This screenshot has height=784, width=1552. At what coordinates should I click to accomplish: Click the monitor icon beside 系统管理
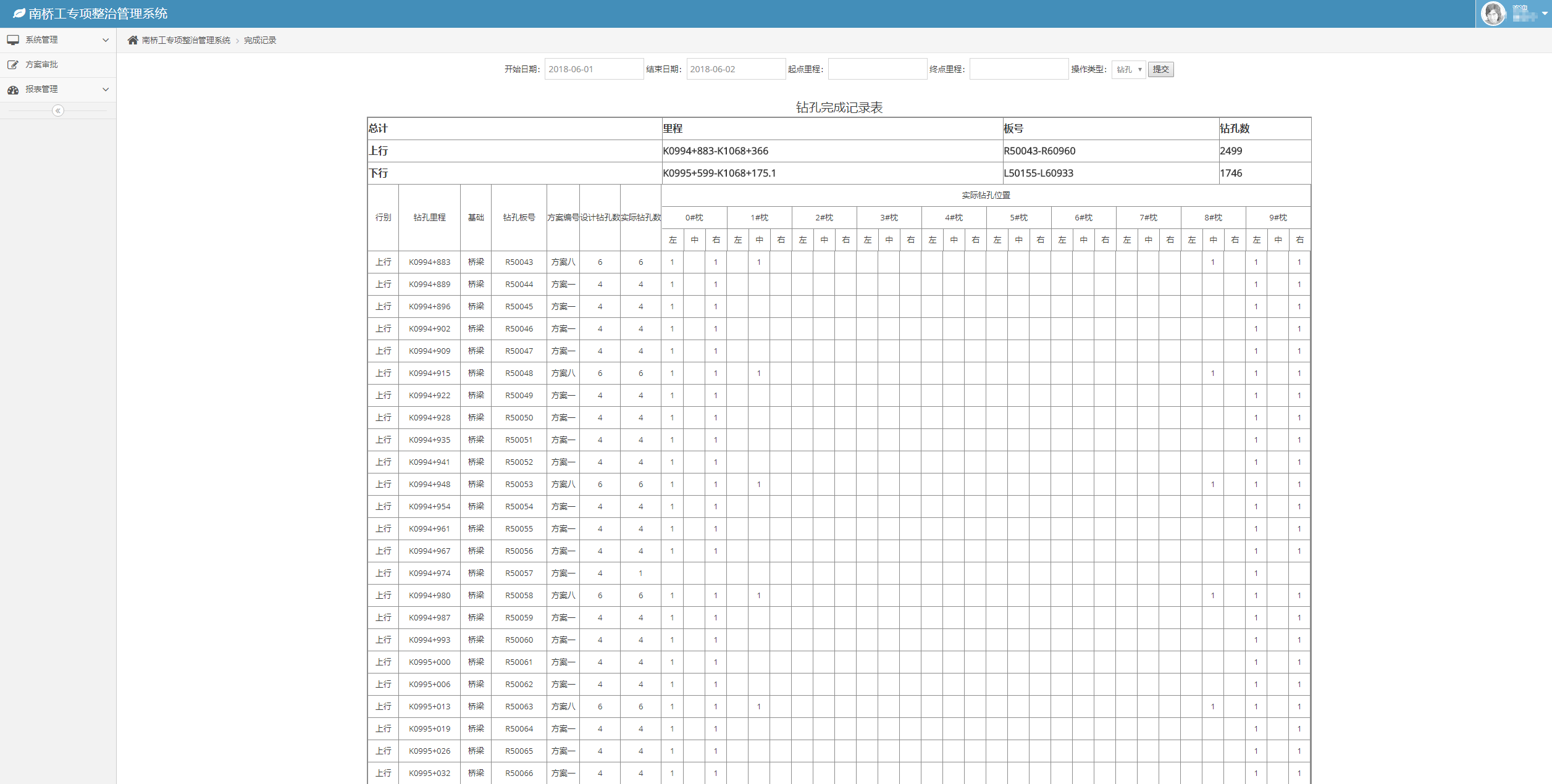pos(13,40)
